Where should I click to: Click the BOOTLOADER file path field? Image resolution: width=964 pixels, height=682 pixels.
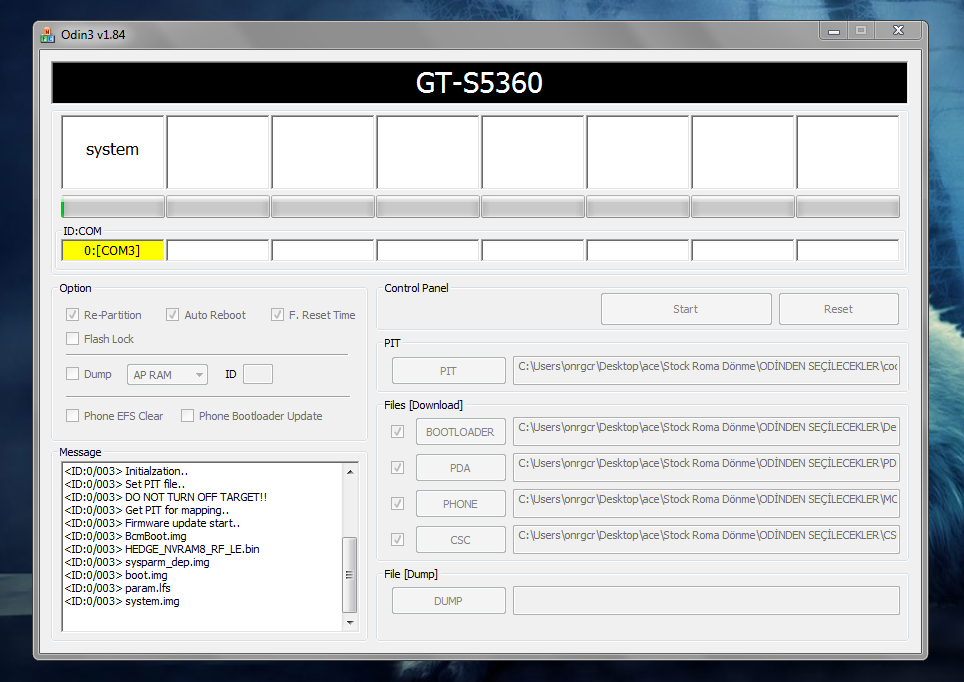(706, 431)
